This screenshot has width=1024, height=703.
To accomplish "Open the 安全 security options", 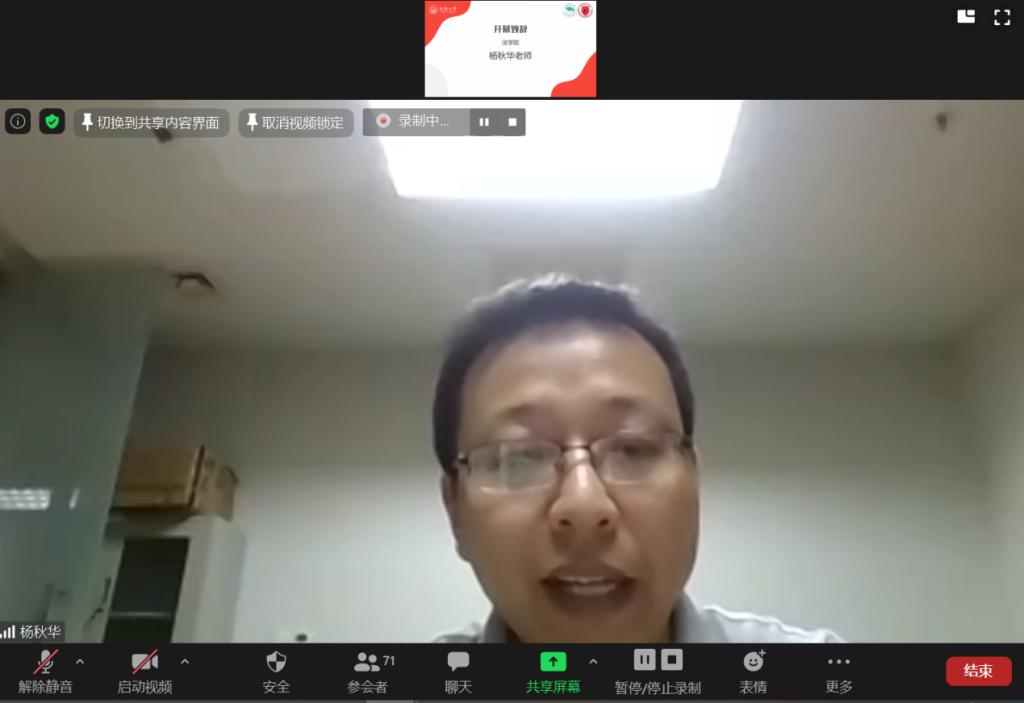I will (276, 671).
